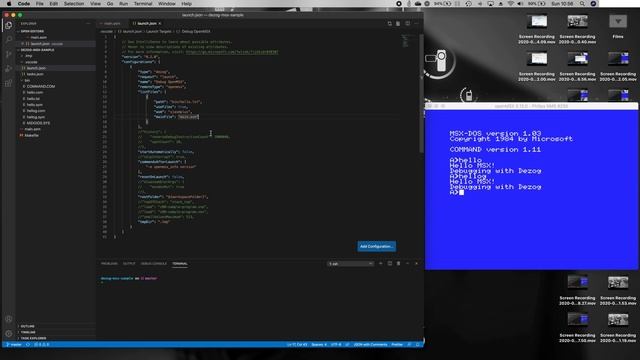The image size is (640, 360).
Task: Click the split editor icon in editor toolbar
Action: coord(407,24)
